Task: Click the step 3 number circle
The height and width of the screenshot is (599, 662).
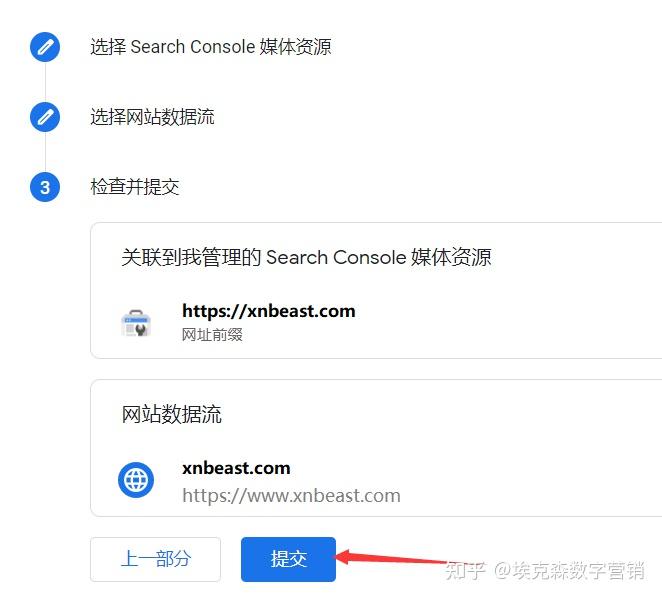Action: (45, 187)
